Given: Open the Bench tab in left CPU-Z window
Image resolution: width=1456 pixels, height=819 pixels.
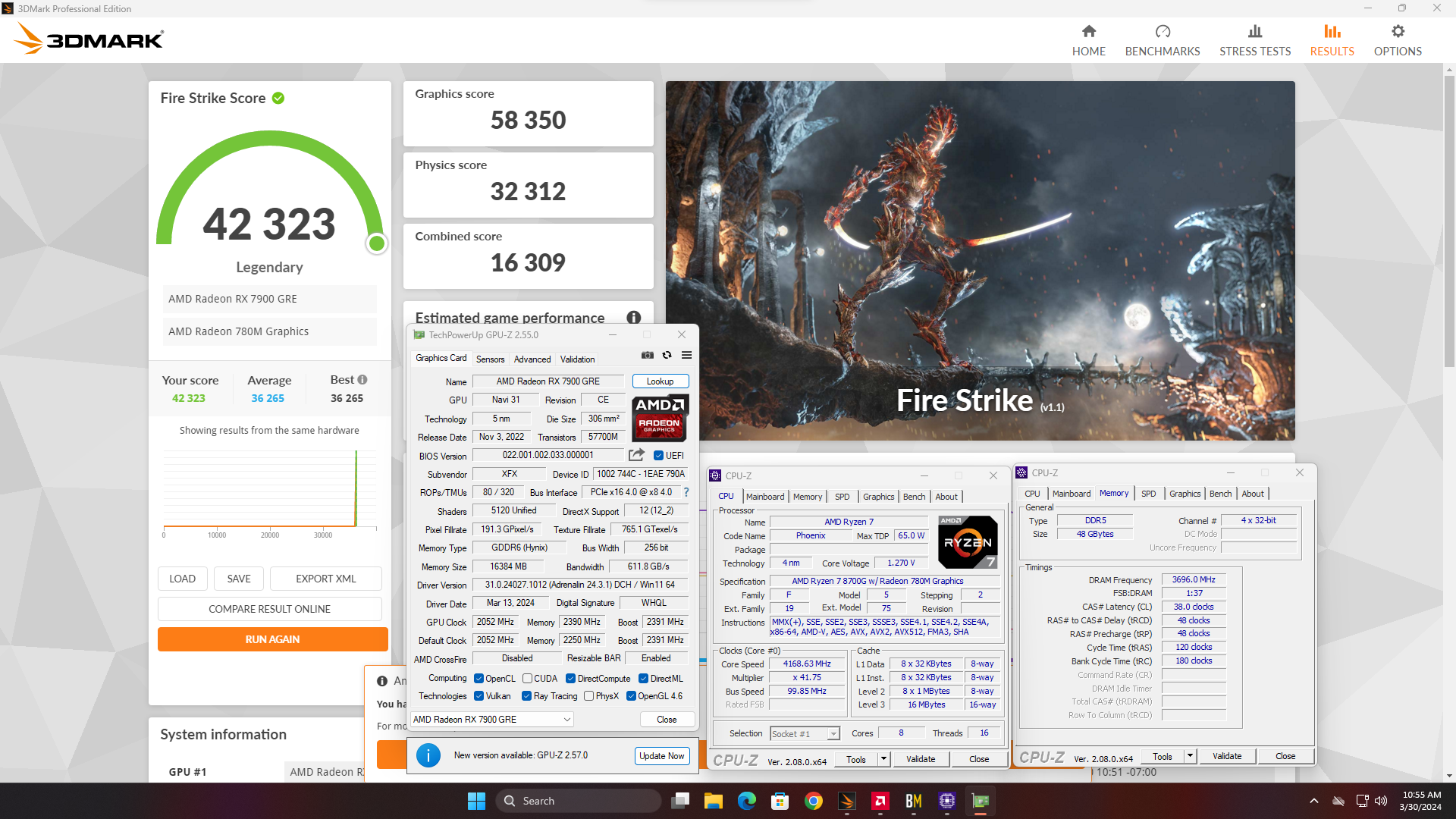Looking at the screenshot, I should 914,497.
